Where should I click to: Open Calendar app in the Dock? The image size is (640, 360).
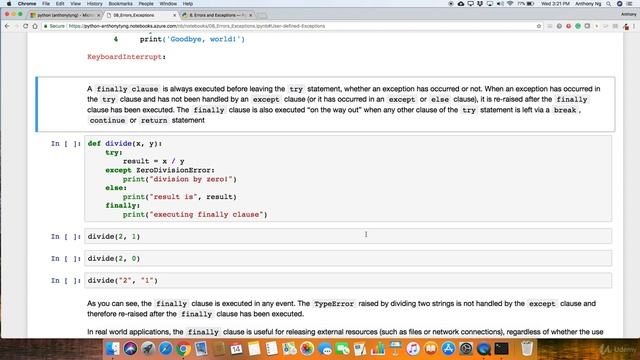click(x=236, y=349)
